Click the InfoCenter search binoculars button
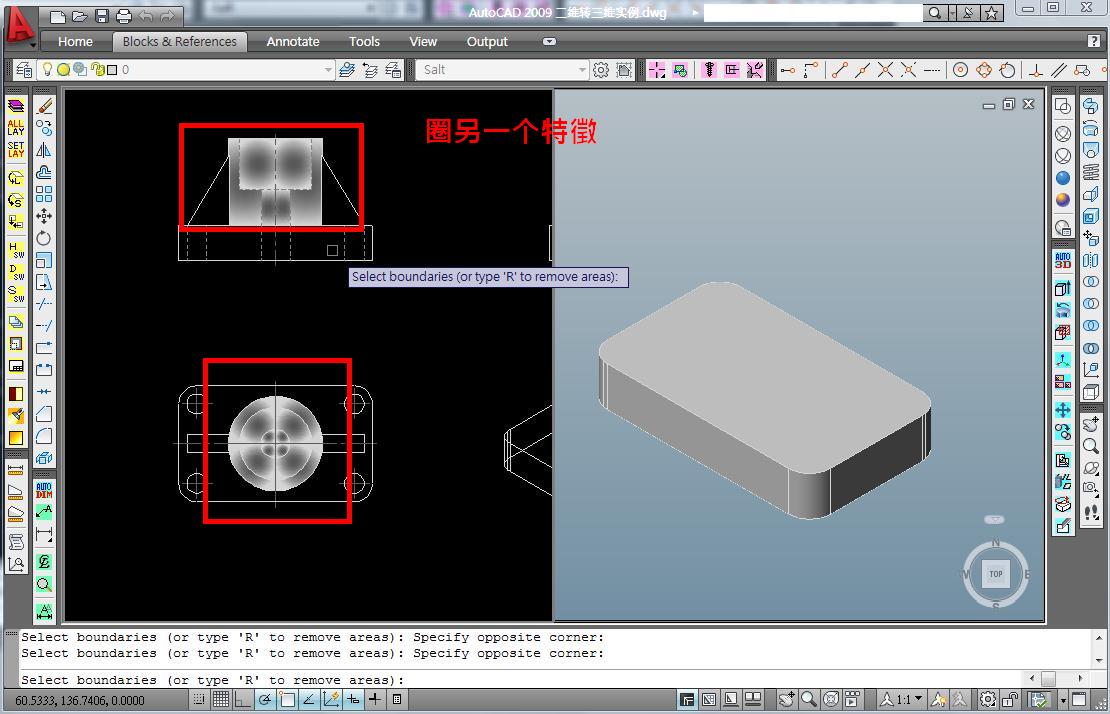Viewport: 1110px width, 714px height. pyautogui.click(x=935, y=13)
